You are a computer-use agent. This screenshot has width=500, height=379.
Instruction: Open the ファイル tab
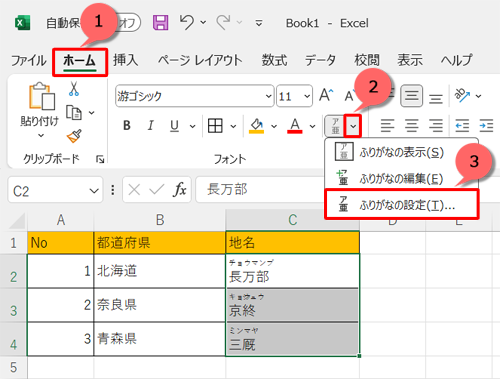(29, 60)
